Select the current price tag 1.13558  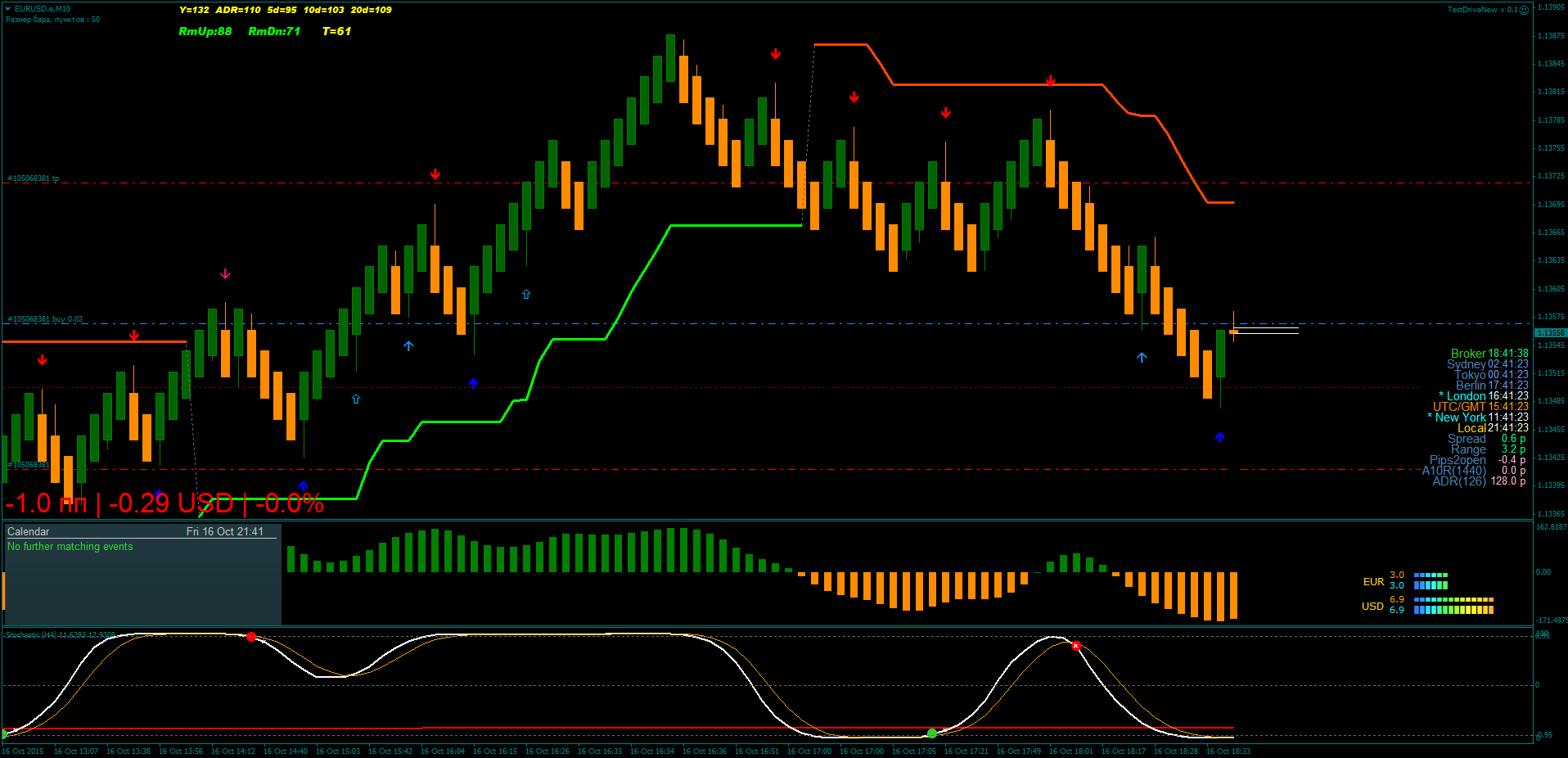coord(1550,333)
